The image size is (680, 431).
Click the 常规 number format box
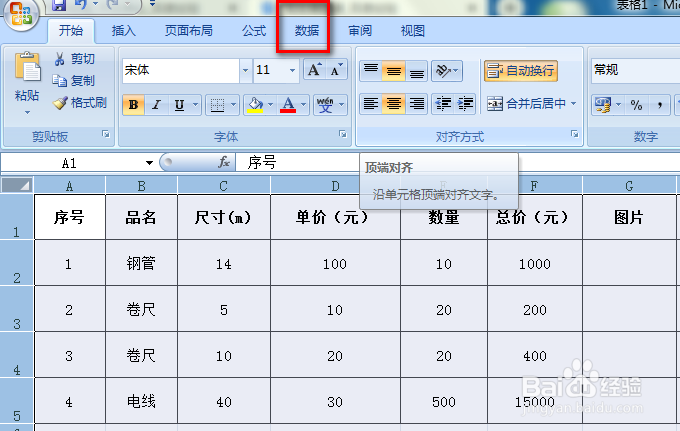635,70
